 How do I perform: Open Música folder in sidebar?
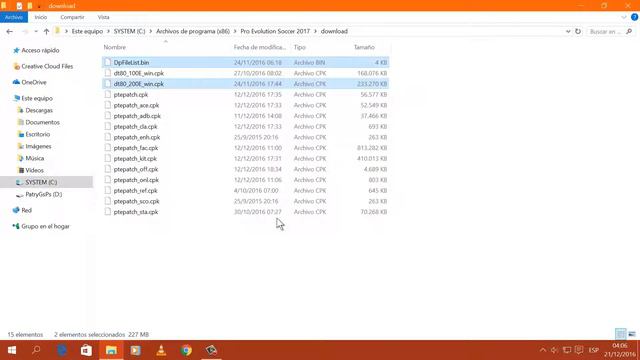[35, 158]
